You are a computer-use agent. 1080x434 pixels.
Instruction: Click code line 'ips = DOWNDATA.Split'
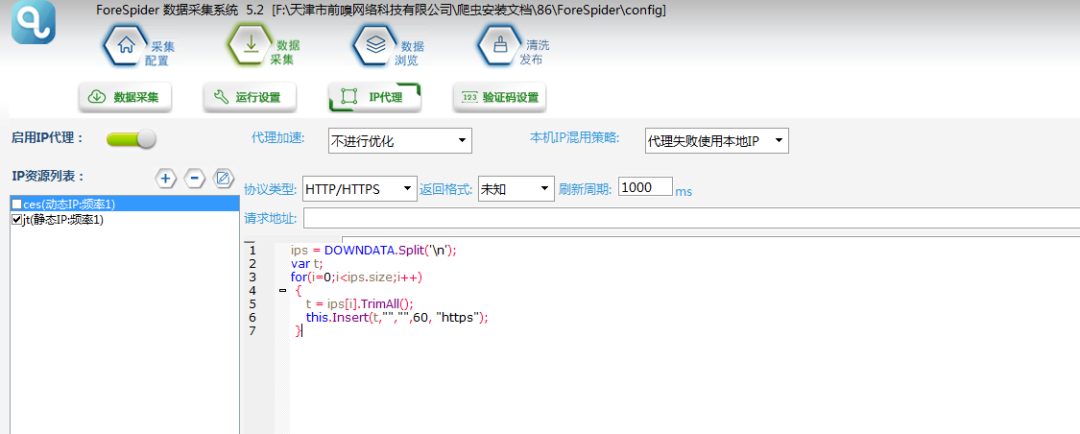click(x=373, y=250)
